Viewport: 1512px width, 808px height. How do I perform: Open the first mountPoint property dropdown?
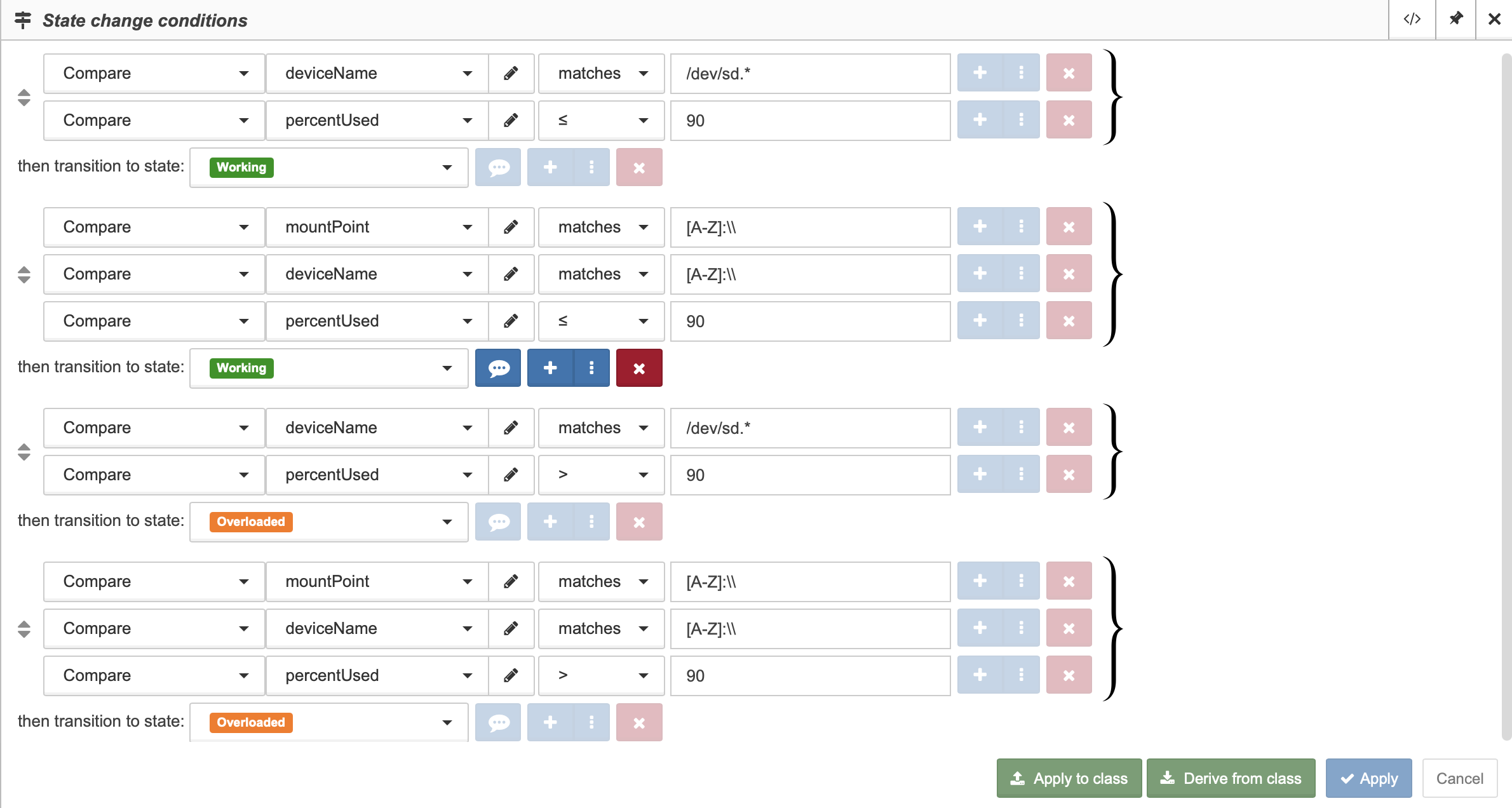[377, 227]
